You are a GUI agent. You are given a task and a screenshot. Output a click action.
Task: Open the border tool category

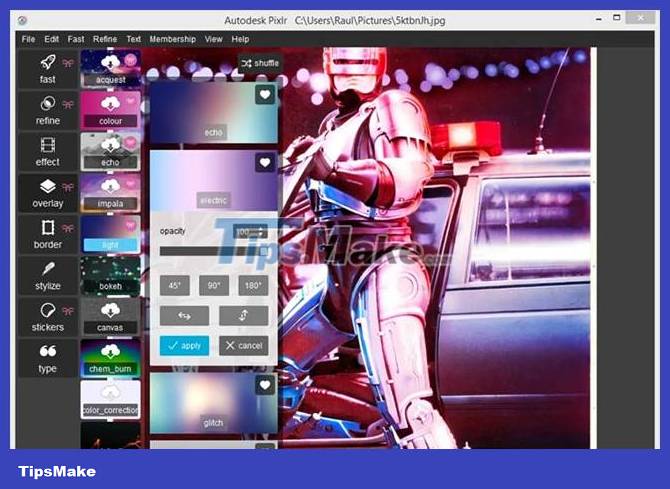pyautogui.click(x=47, y=234)
